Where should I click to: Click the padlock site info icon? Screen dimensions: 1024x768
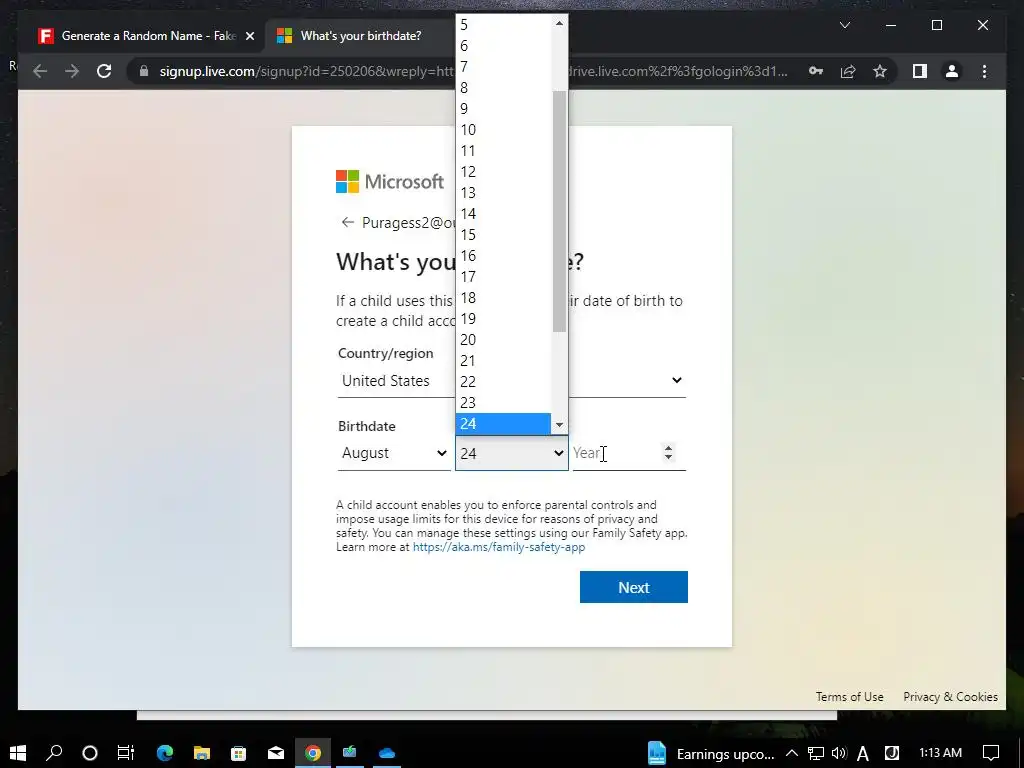tap(144, 71)
